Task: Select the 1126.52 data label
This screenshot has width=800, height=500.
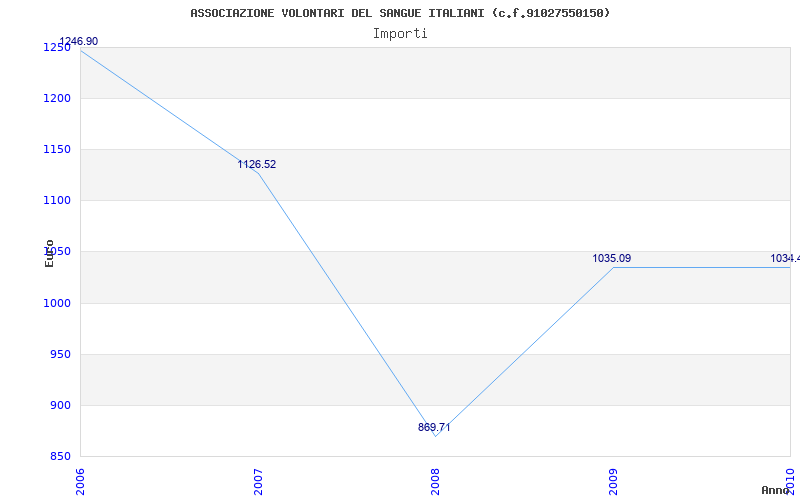Action: 257,164
